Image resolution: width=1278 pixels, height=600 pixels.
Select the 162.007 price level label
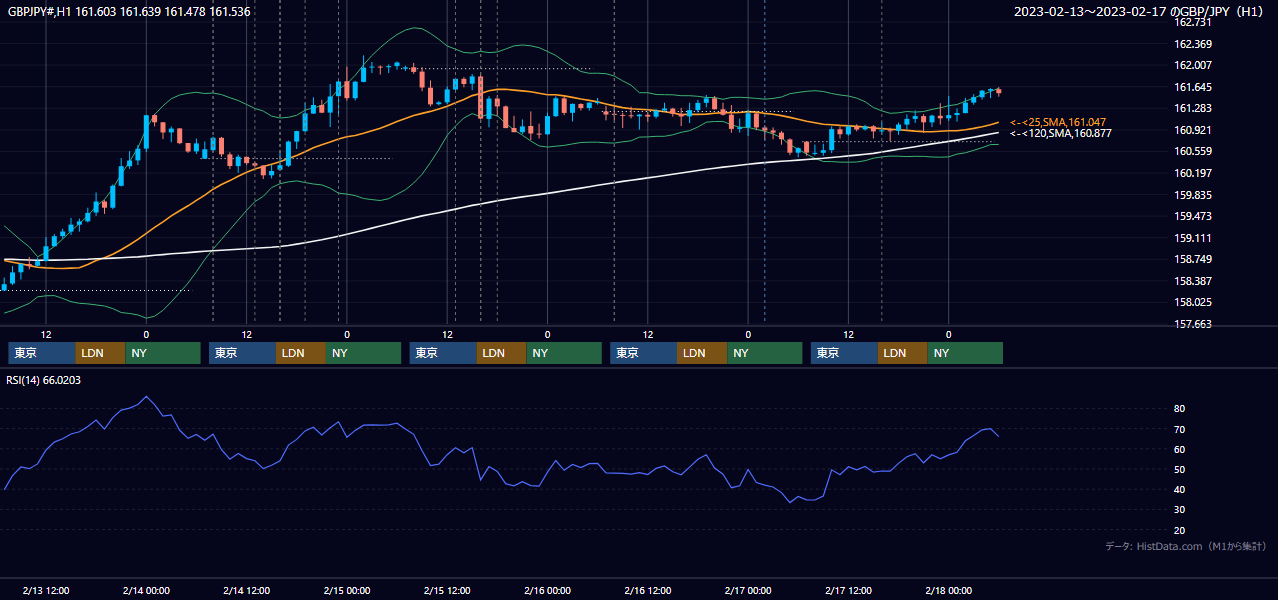tap(1193, 65)
